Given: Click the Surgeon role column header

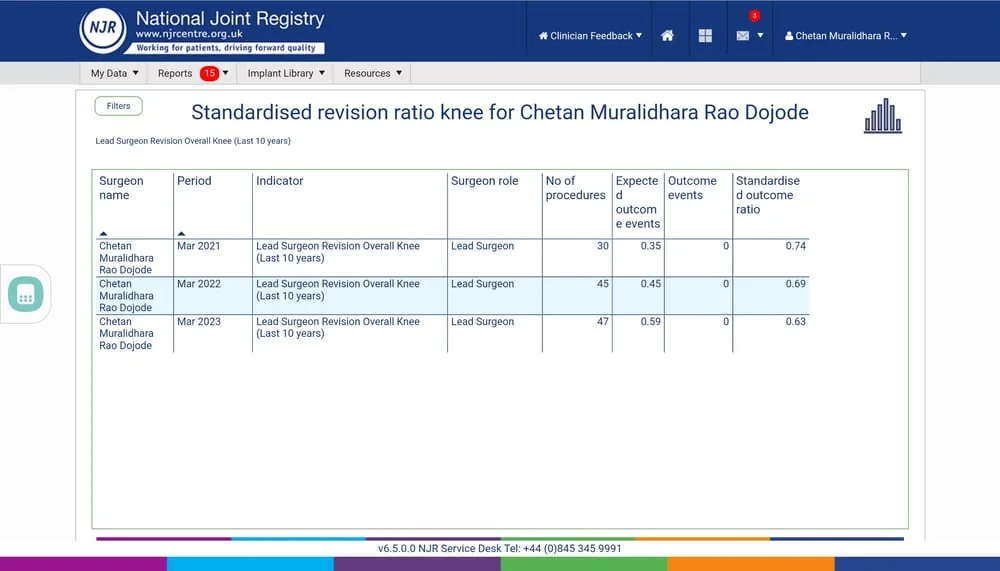Looking at the screenshot, I should (484, 181).
